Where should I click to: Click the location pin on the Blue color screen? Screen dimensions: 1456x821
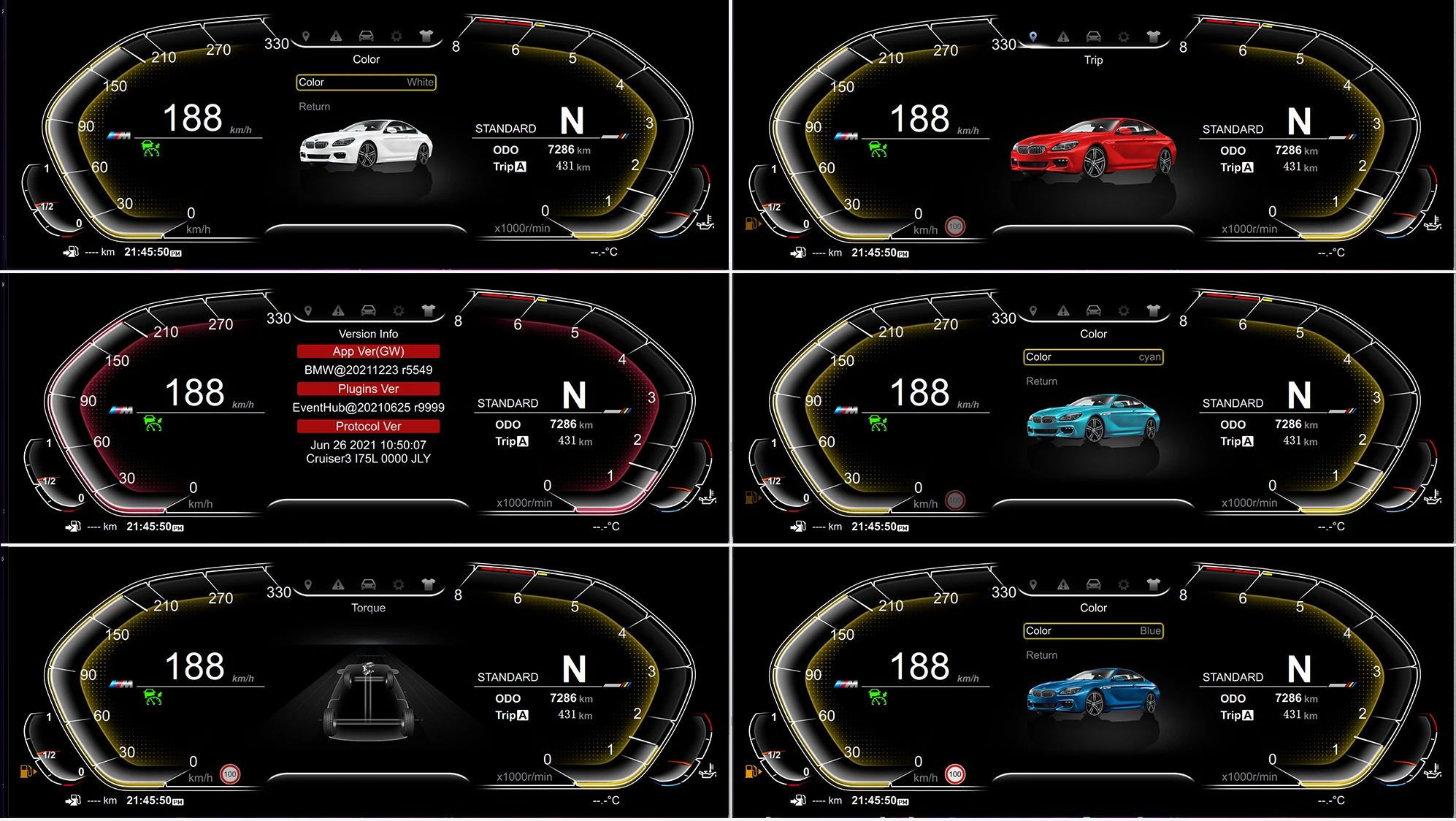click(x=1033, y=584)
